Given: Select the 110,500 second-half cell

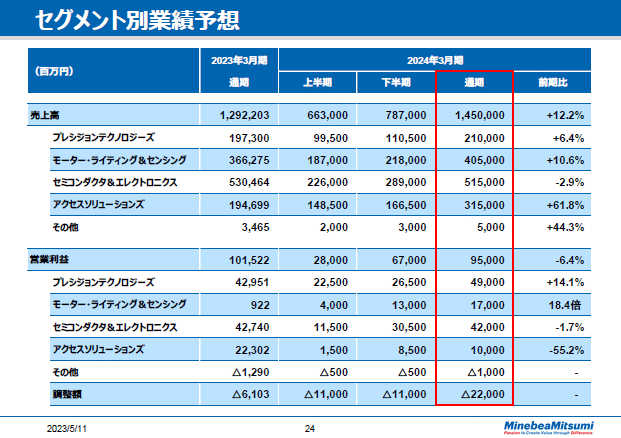Looking at the screenshot, I should 406,138.
